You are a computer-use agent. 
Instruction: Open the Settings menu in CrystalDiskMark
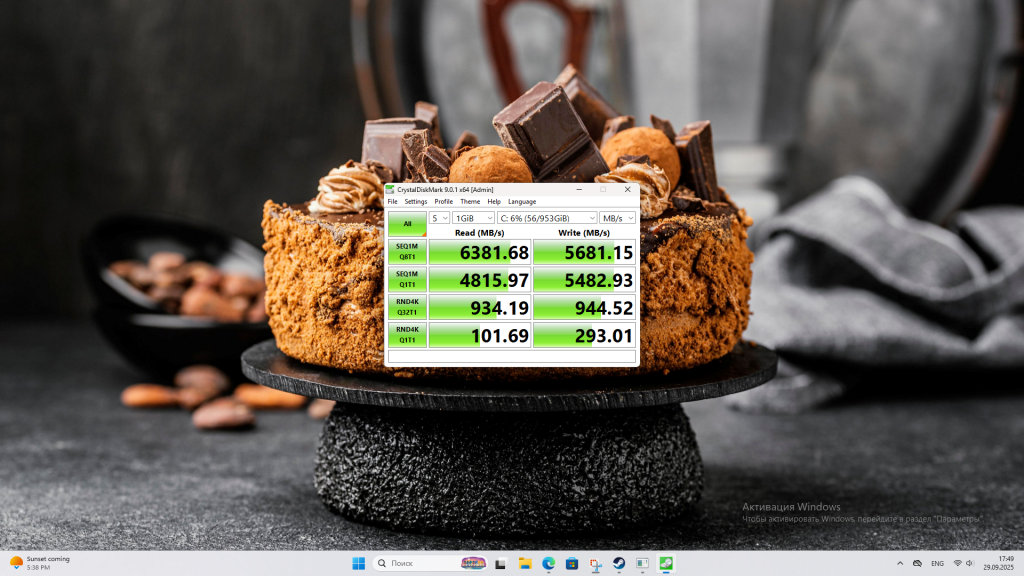click(415, 201)
